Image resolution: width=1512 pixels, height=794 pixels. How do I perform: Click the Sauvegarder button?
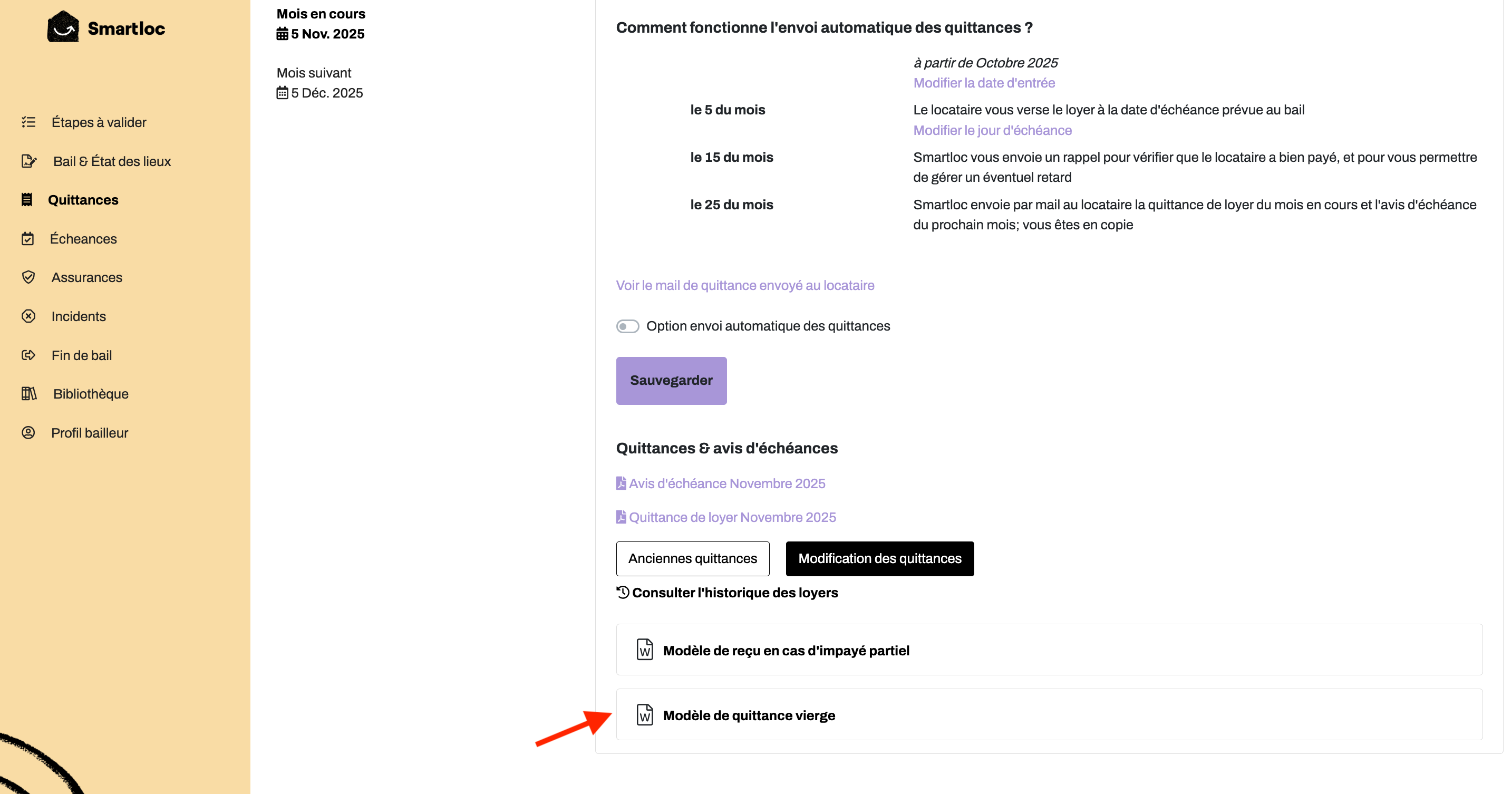672,380
